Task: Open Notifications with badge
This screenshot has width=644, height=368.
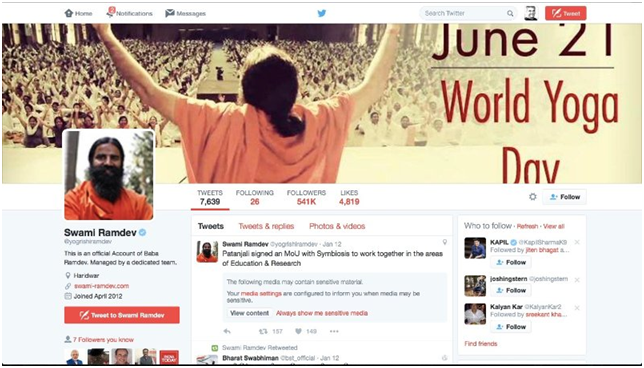Action: pyautogui.click(x=129, y=13)
